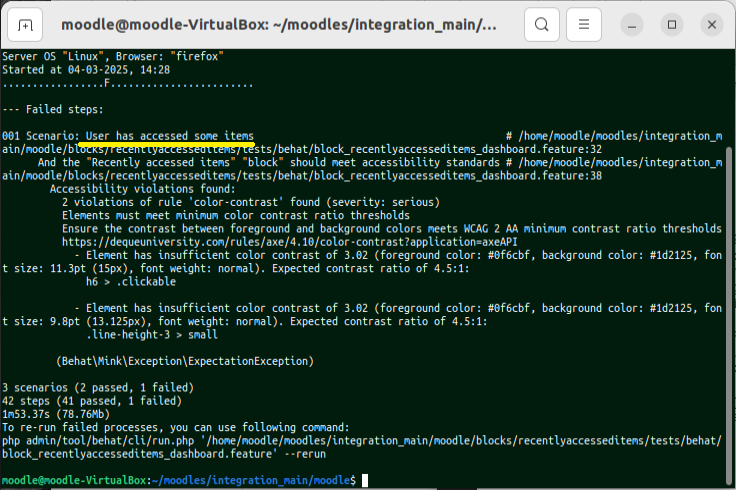Click the Behat ExpectationException line

(185, 361)
